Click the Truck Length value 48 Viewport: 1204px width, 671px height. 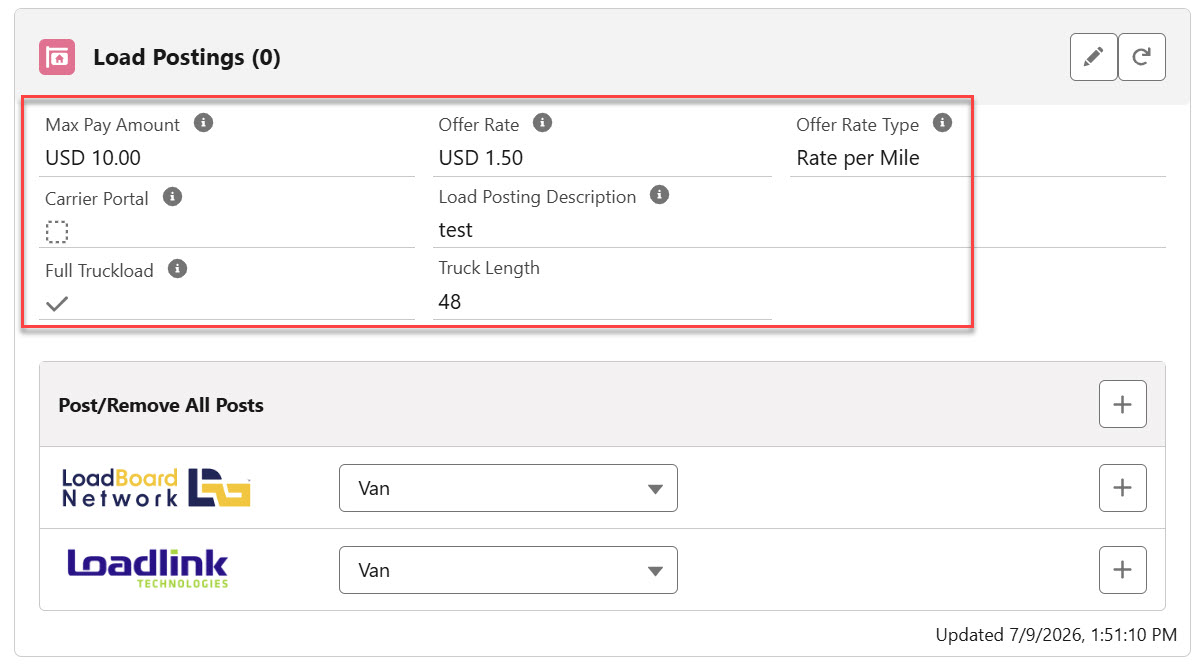pyautogui.click(x=450, y=302)
